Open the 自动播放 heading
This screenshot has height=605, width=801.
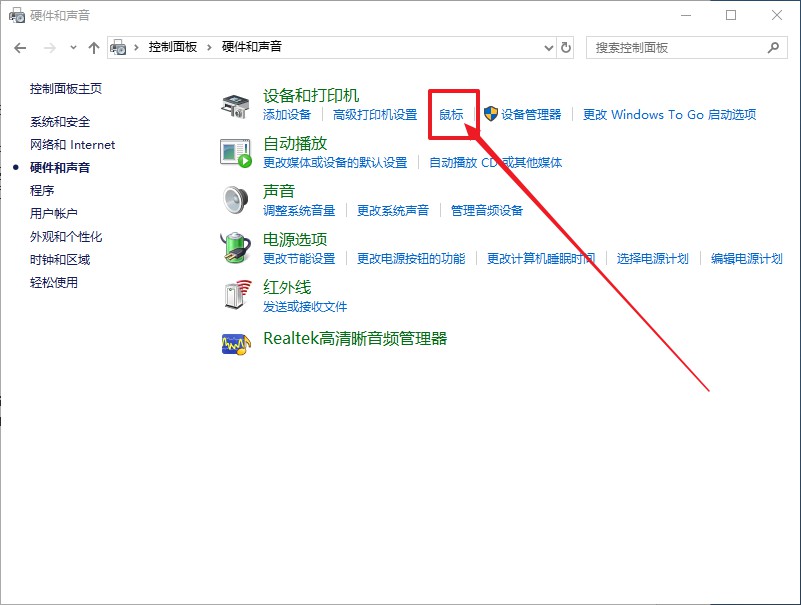(295, 144)
